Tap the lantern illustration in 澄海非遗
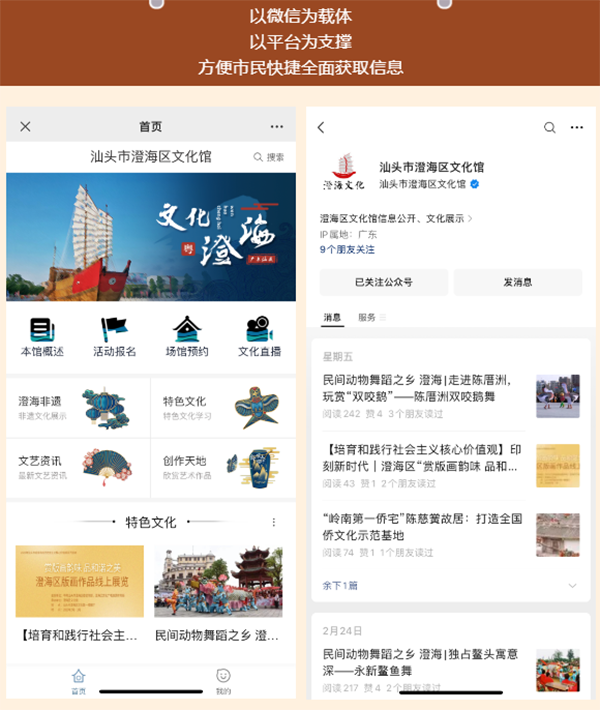The width and height of the screenshot is (600, 710). [106, 408]
